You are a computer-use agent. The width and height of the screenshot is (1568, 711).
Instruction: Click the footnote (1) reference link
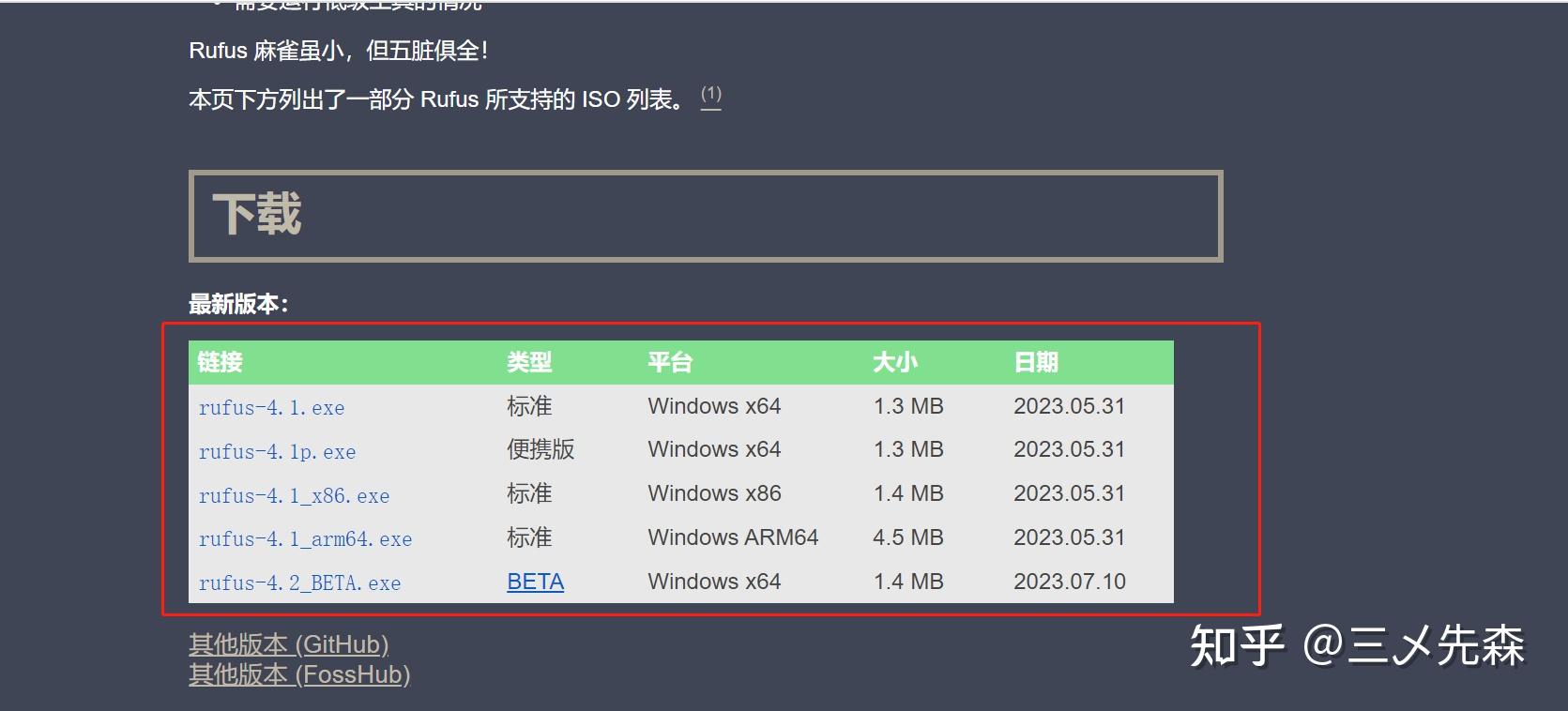point(710,94)
